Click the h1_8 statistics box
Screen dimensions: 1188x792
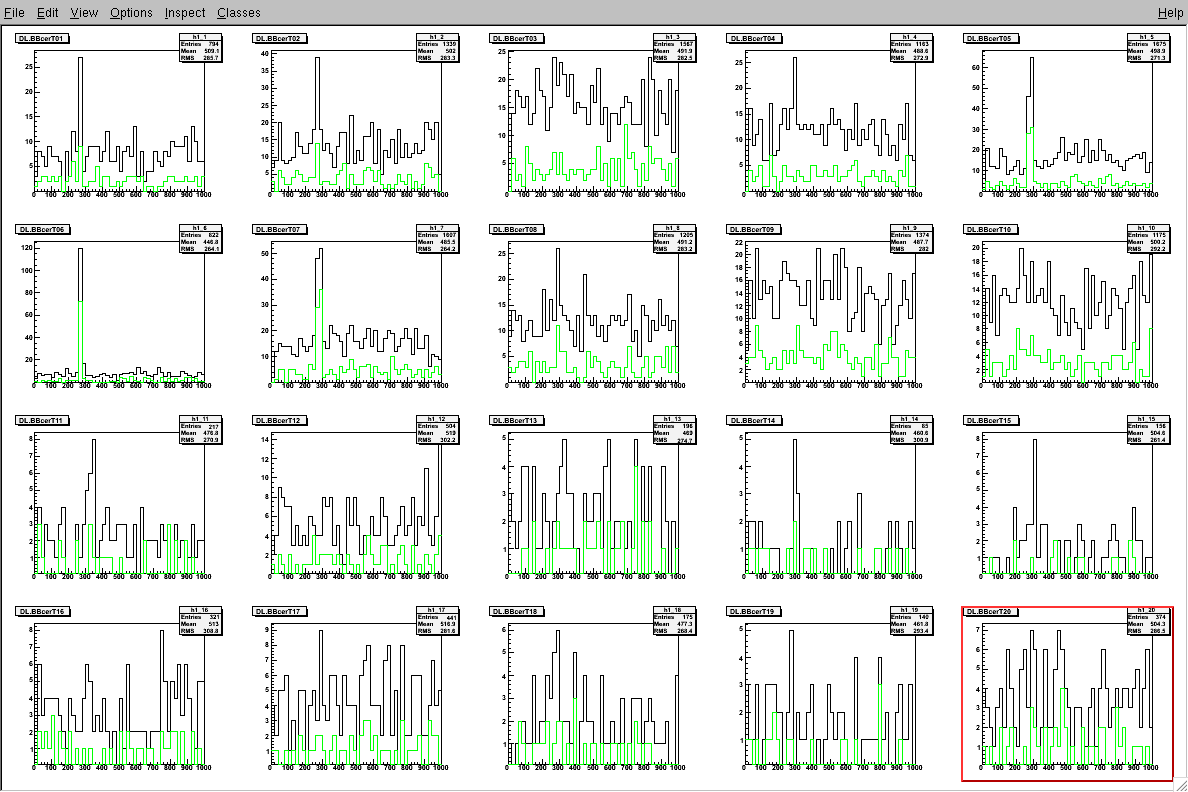(x=674, y=238)
